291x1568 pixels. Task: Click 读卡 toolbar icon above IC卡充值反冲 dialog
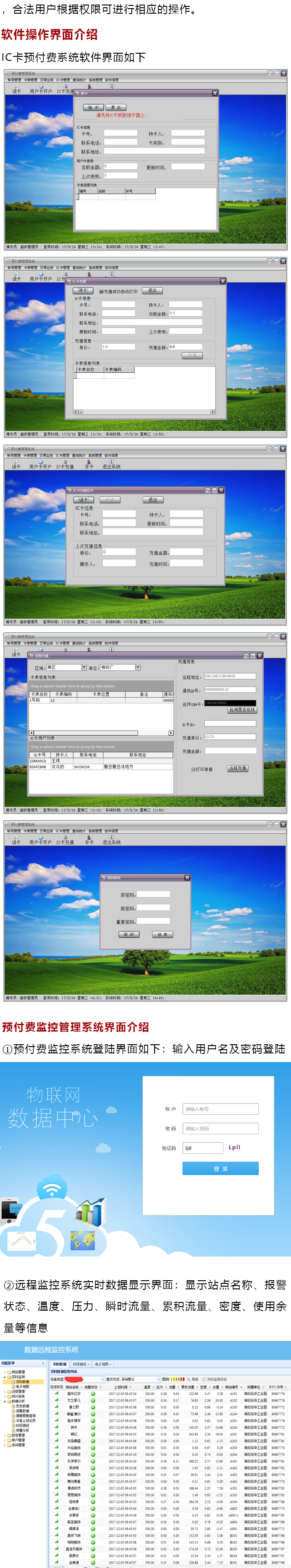16,465
